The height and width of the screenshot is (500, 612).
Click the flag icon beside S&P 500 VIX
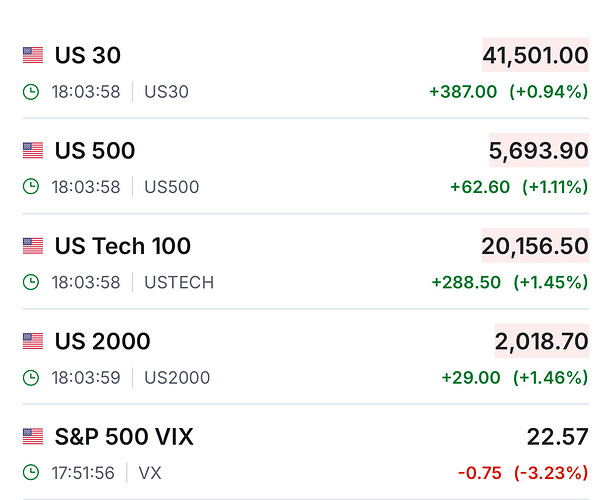(x=33, y=436)
